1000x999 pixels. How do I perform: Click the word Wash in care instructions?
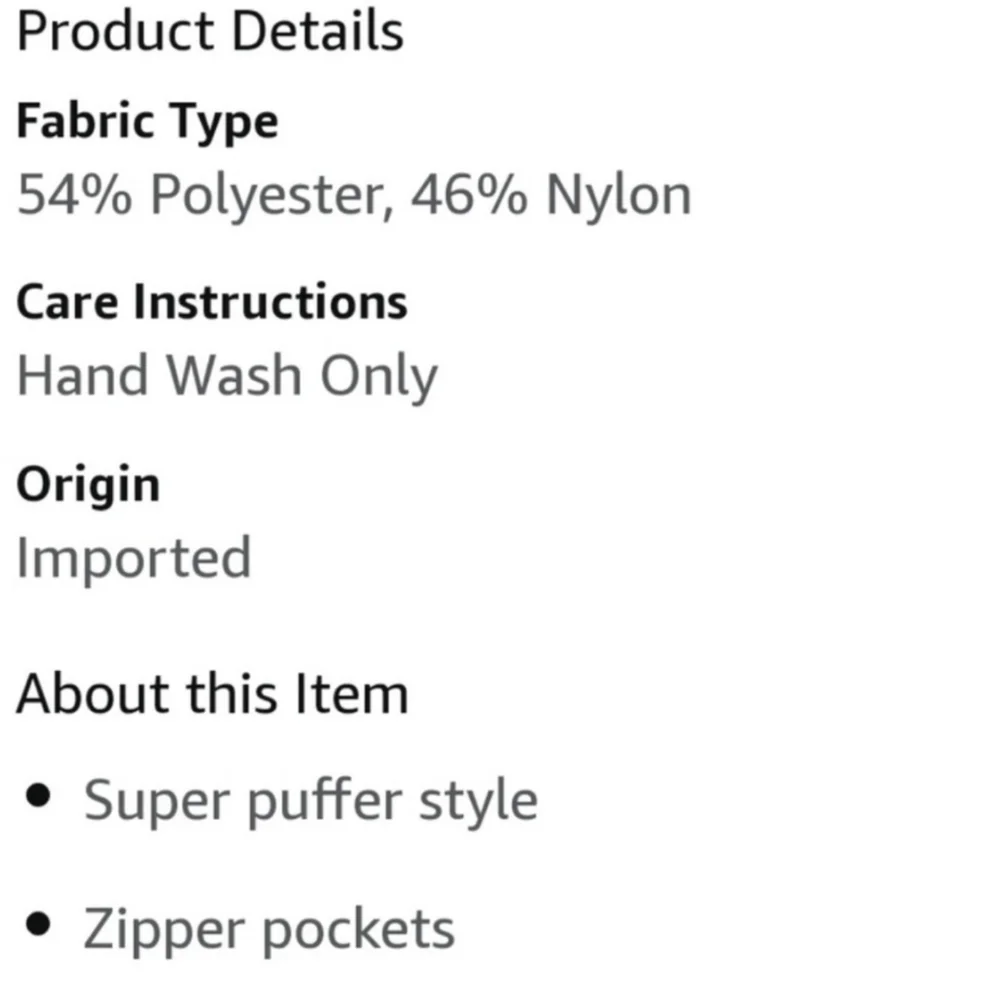point(233,375)
